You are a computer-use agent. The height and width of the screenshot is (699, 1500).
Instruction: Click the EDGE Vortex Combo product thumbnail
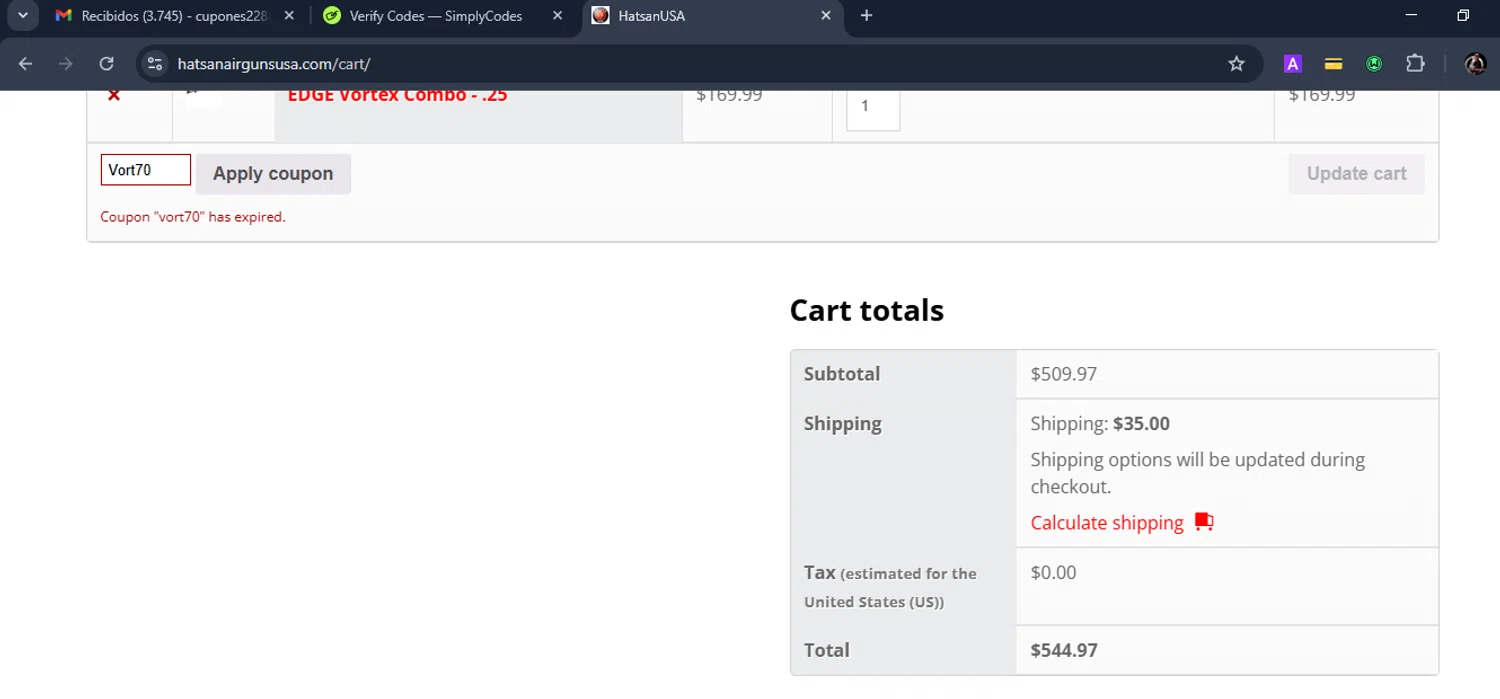tap(203, 97)
